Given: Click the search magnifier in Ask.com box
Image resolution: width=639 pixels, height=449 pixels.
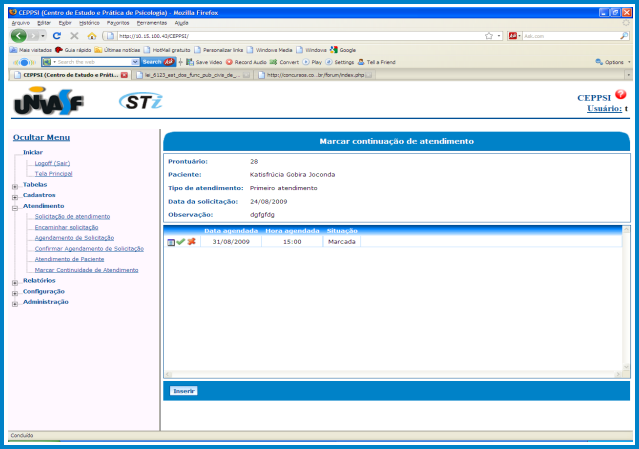Looking at the screenshot, I should [624, 36].
